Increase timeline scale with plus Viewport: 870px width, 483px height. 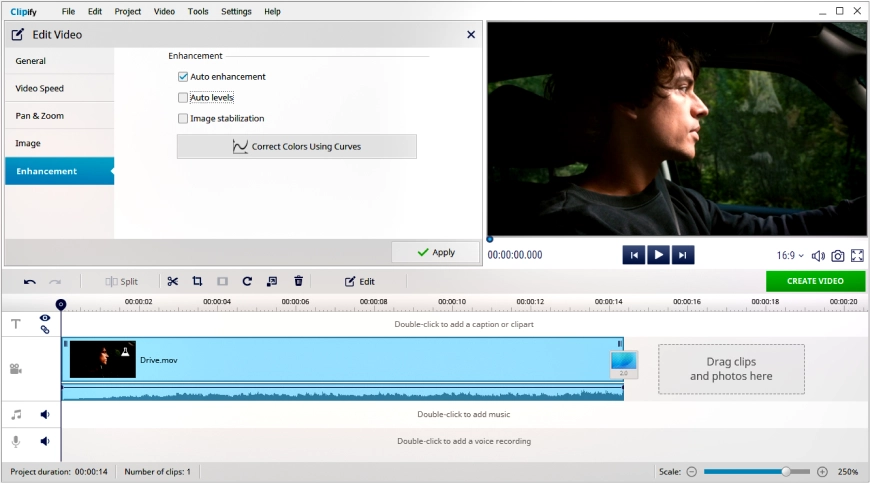tap(822, 472)
